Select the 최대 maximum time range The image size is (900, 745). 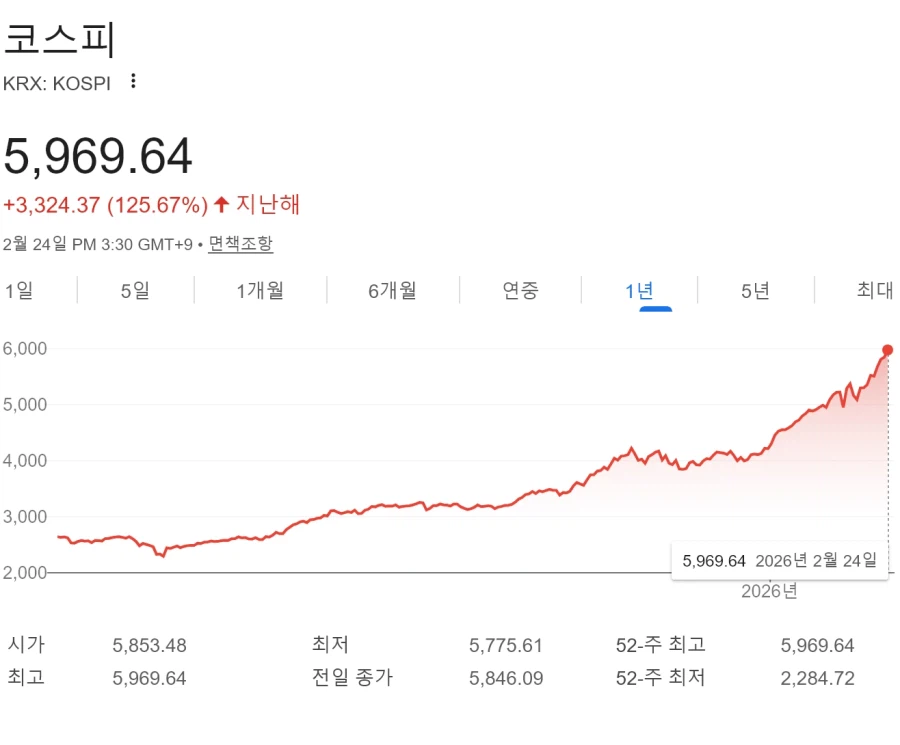coord(874,290)
